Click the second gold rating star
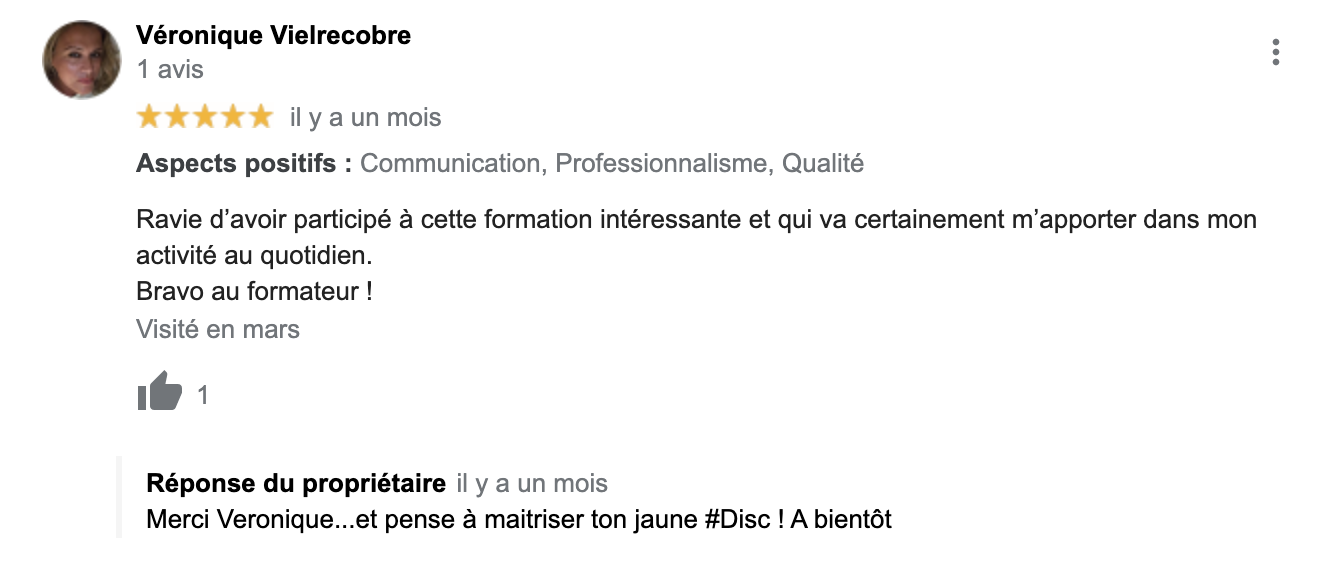 click(x=177, y=117)
